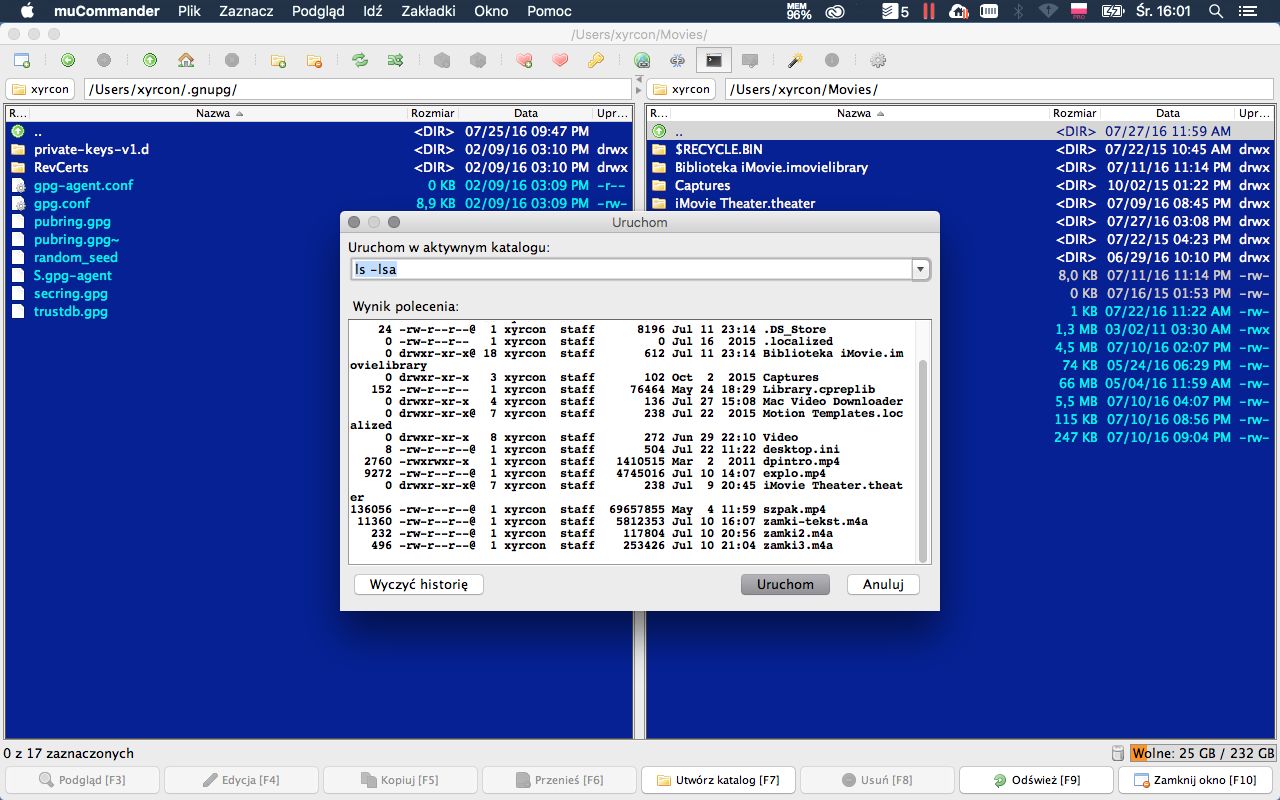1280x800 pixels.
Task: Click left panel path field /Users/xyrcon/.gnupg/
Action: coord(357,89)
